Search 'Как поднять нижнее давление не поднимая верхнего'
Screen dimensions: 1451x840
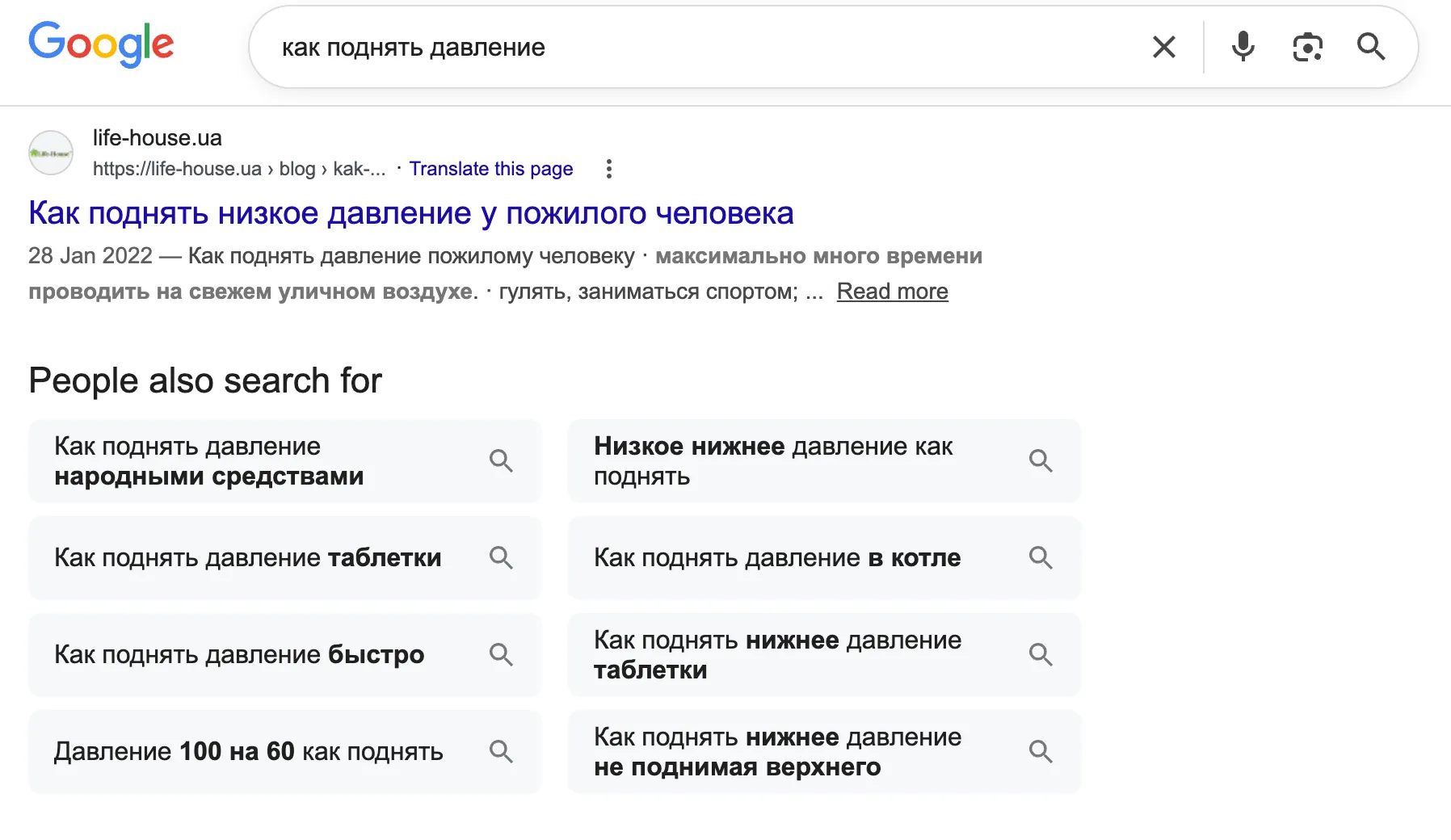pyautogui.click(x=777, y=751)
